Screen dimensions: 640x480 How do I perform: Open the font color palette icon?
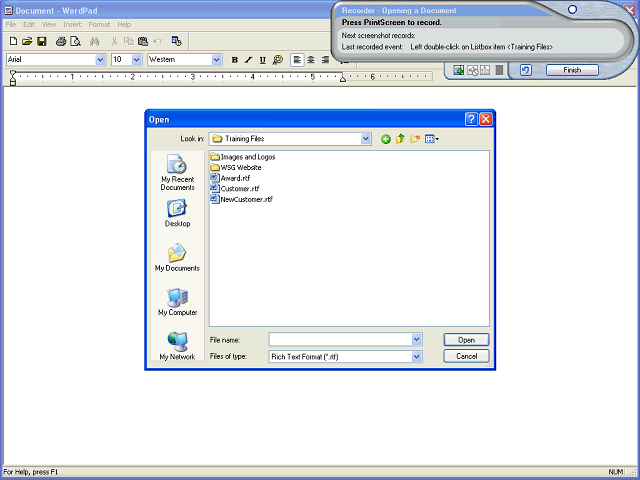(x=278, y=60)
